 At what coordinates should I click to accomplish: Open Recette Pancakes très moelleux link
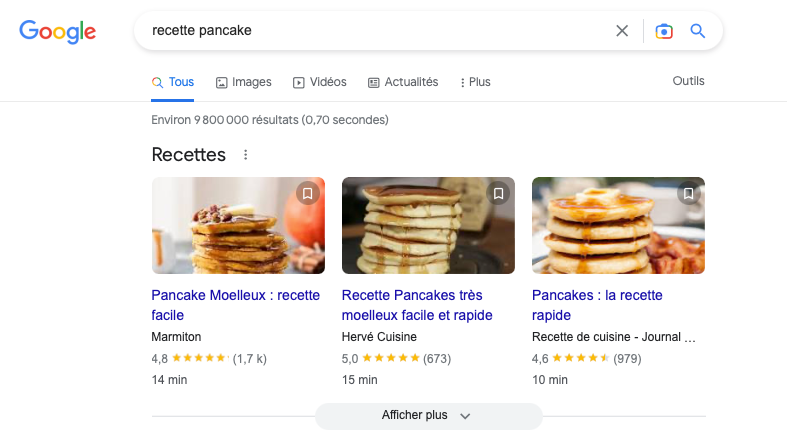[x=417, y=305]
